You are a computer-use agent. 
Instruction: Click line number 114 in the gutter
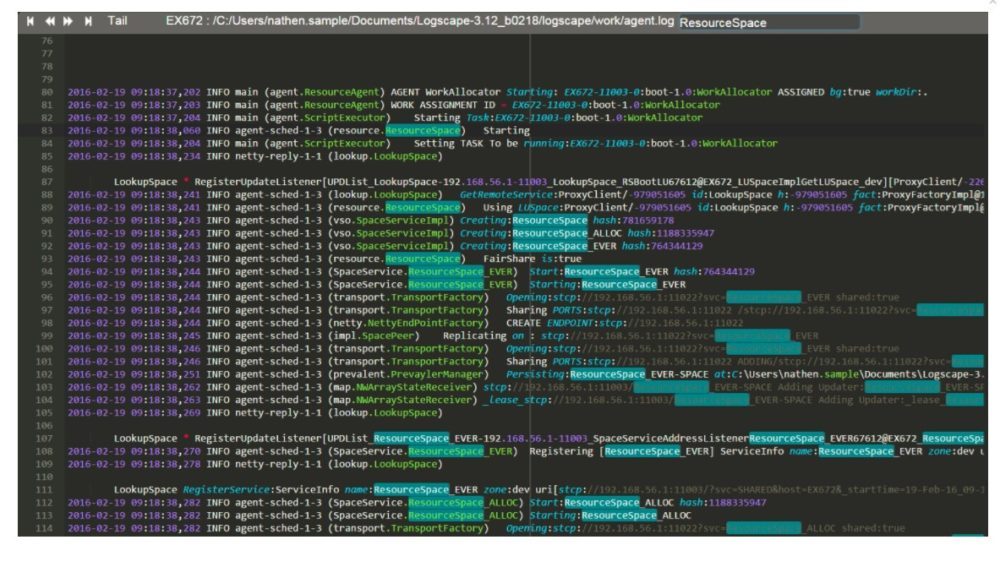[x=46, y=528]
